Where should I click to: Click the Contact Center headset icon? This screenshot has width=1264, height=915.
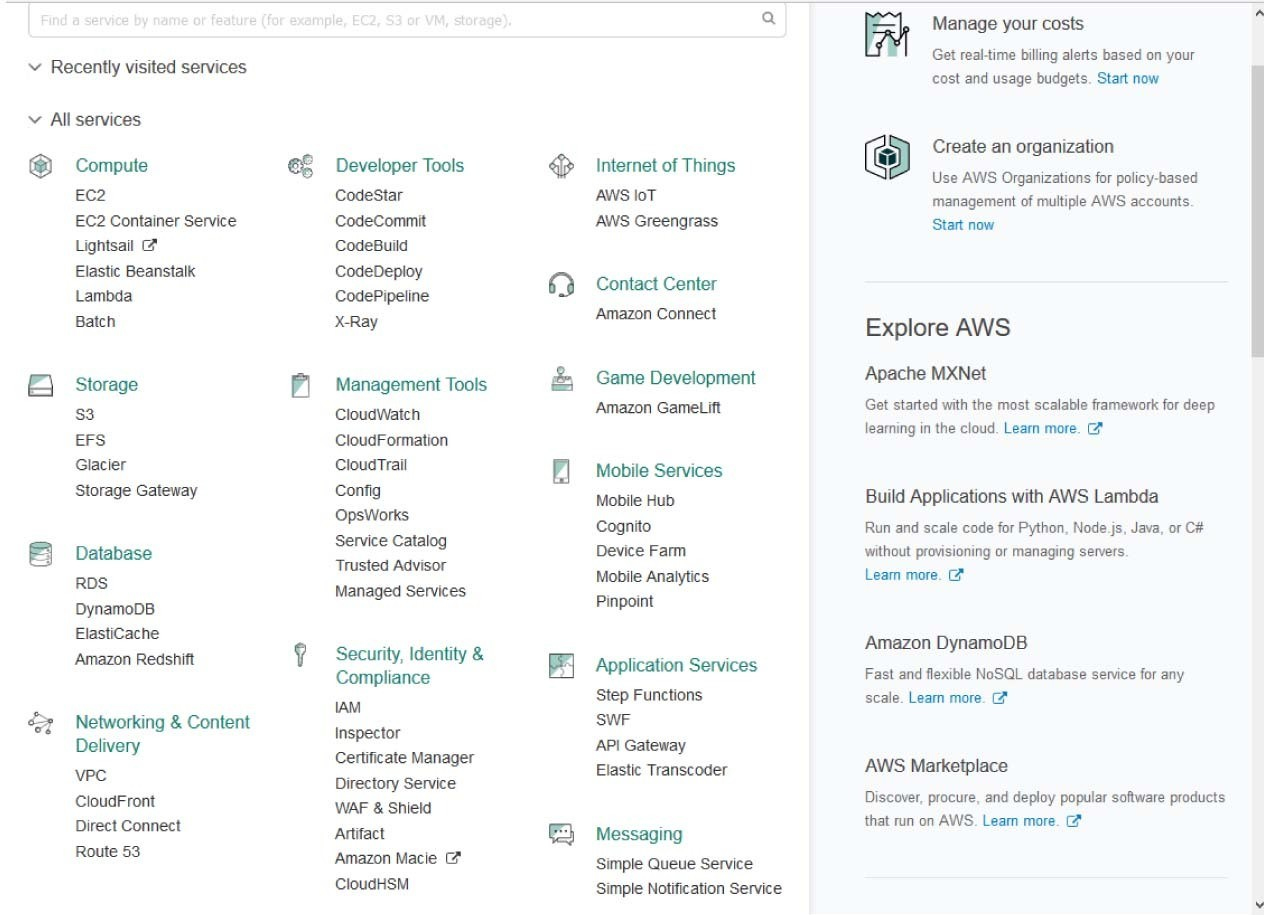562,284
